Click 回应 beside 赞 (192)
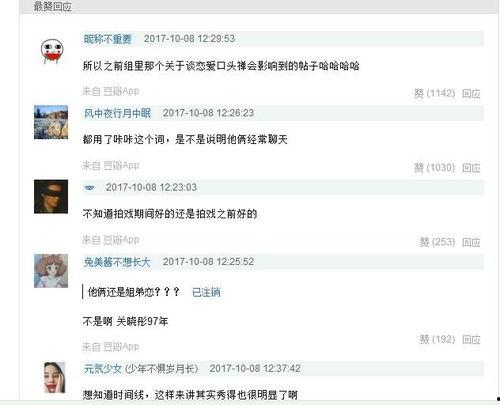The image size is (500, 405). pyautogui.click(x=471, y=340)
